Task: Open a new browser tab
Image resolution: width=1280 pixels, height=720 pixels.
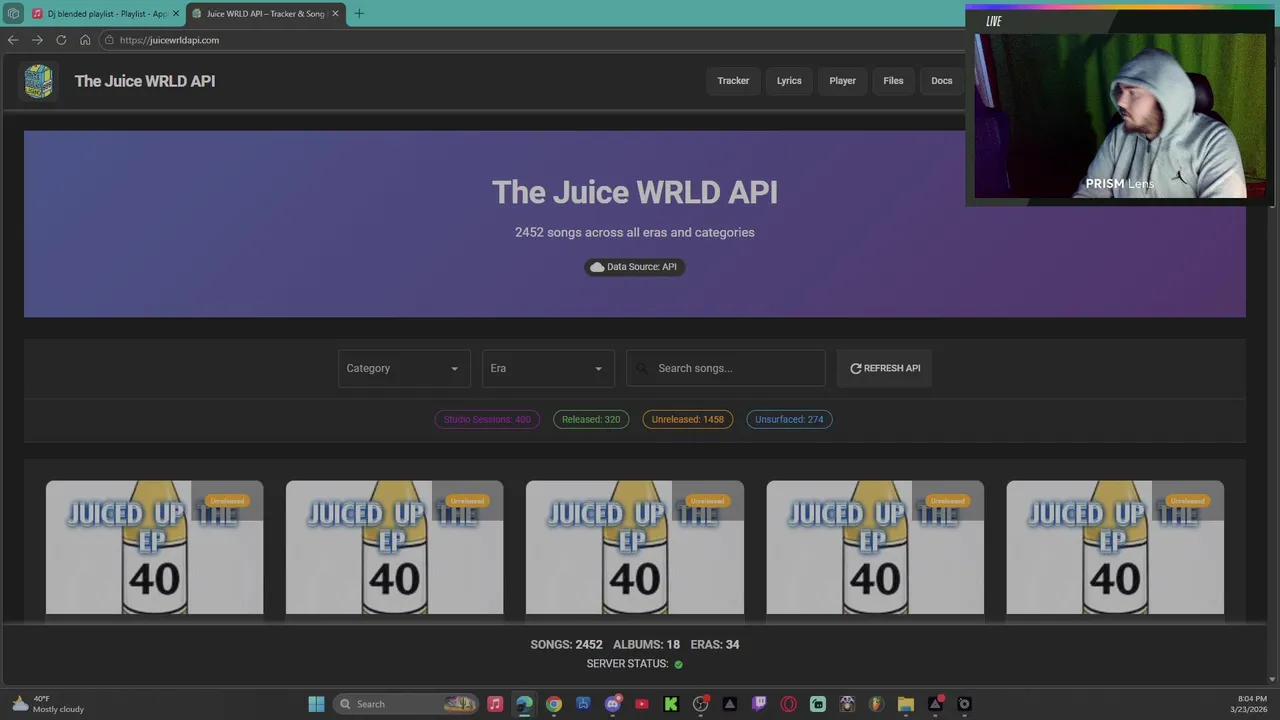Action: [x=359, y=14]
